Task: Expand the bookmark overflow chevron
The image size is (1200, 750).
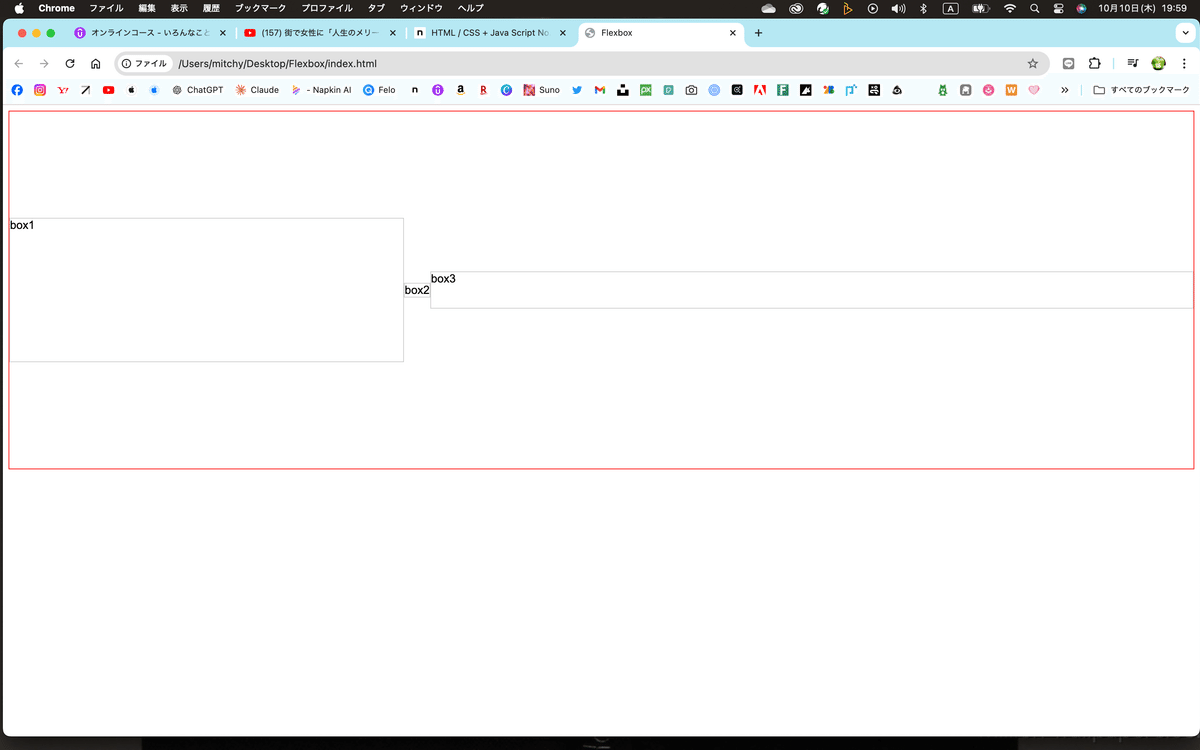Action: tap(1064, 89)
